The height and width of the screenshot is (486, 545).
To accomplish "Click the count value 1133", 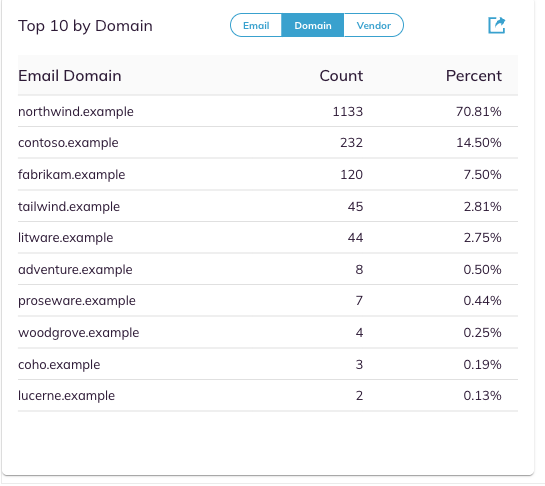I will [x=348, y=112].
